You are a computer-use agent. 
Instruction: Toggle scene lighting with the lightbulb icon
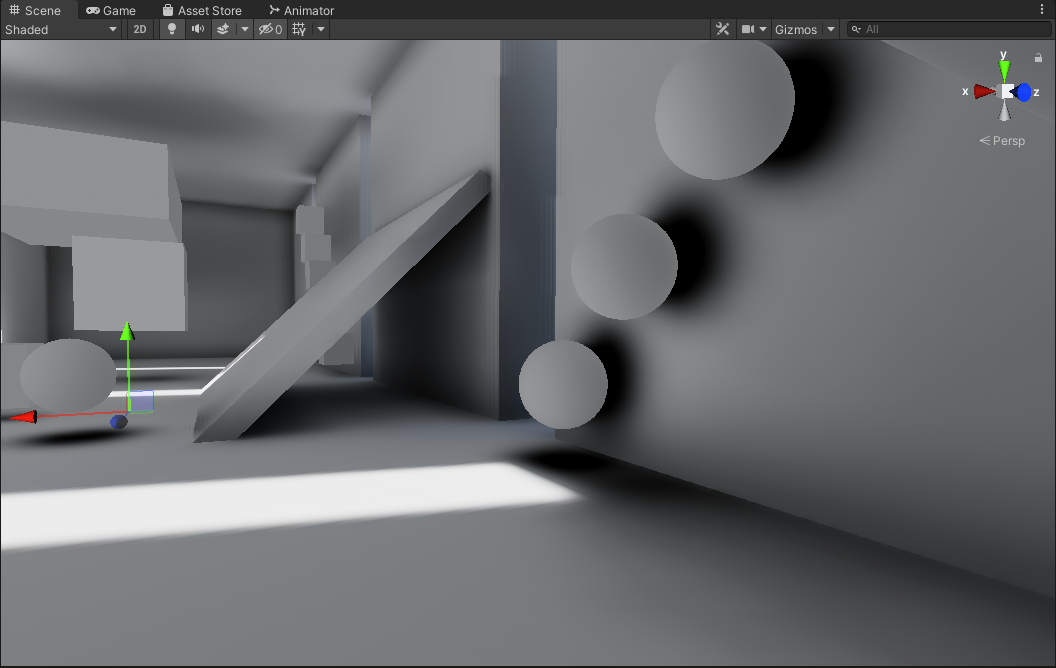[x=172, y=29]
